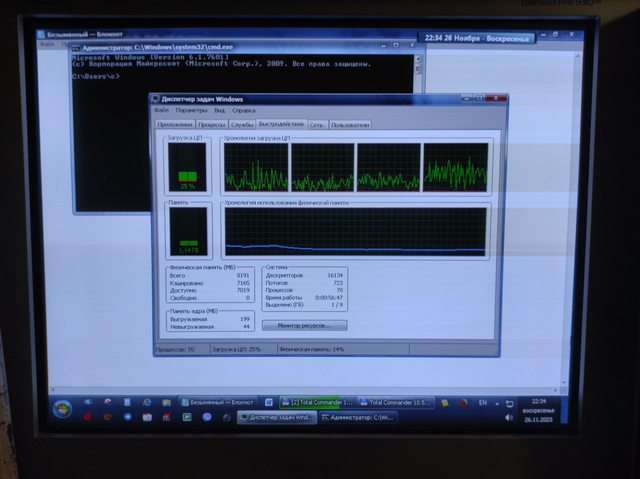Click status bar text Загрузка ЦП: 25%
The height and width of the screenshot is (479, 640).
(x=236, y=350)
